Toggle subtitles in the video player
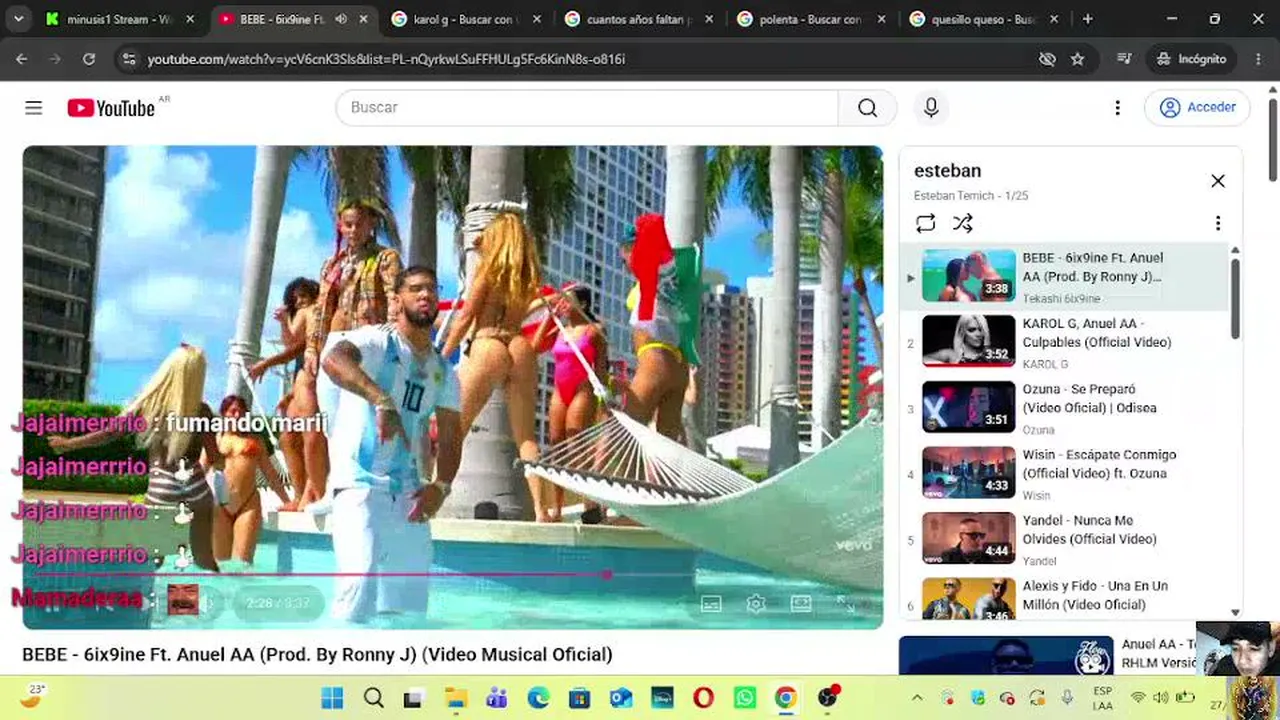The width and height of the screenshot is (1280, 720). (x=711, y=603)
